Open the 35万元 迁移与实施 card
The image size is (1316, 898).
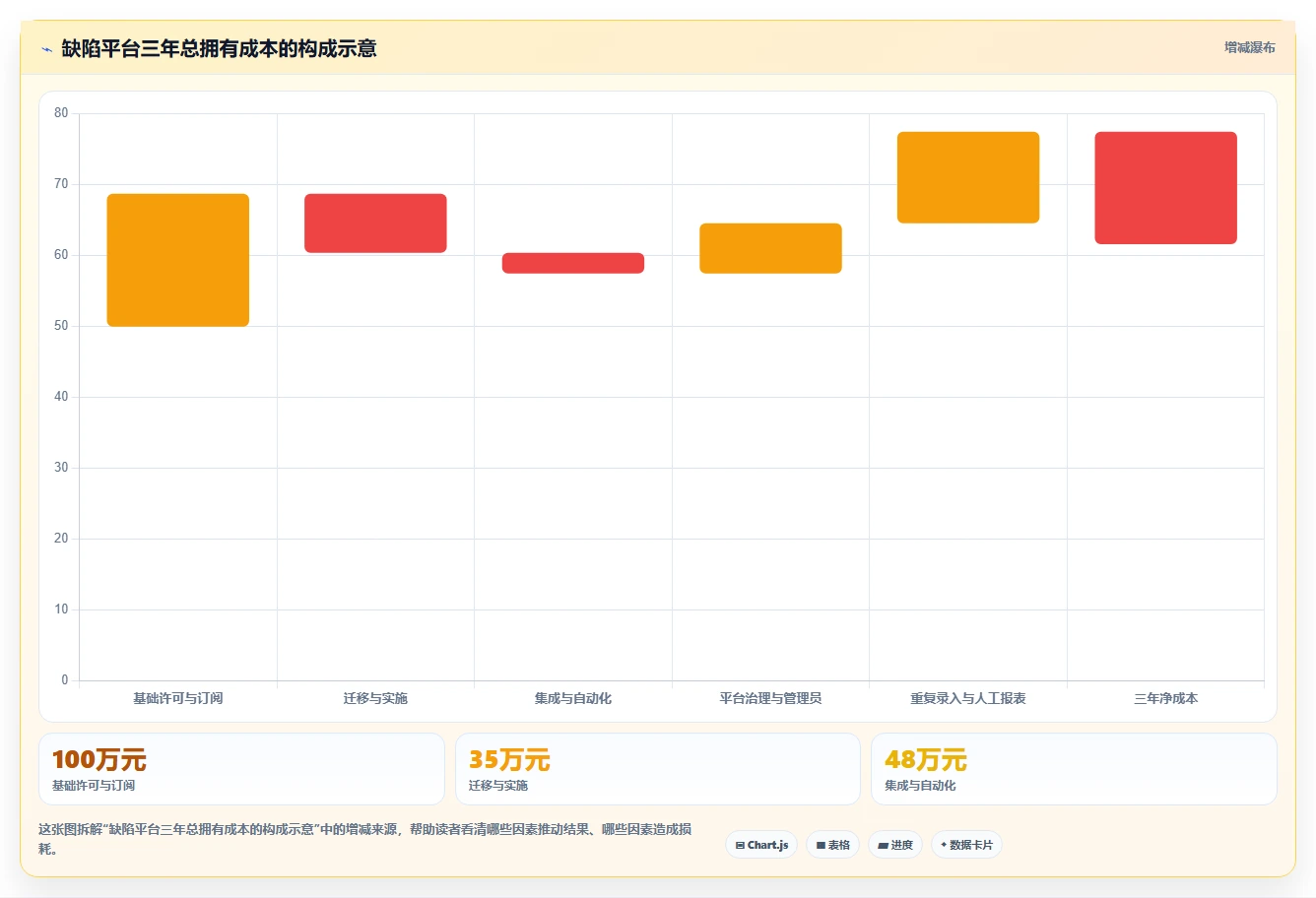tap(658, 769)
